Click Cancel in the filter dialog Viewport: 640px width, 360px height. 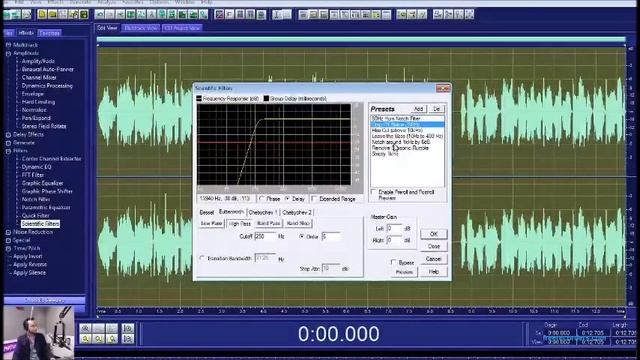click(433, 259)
